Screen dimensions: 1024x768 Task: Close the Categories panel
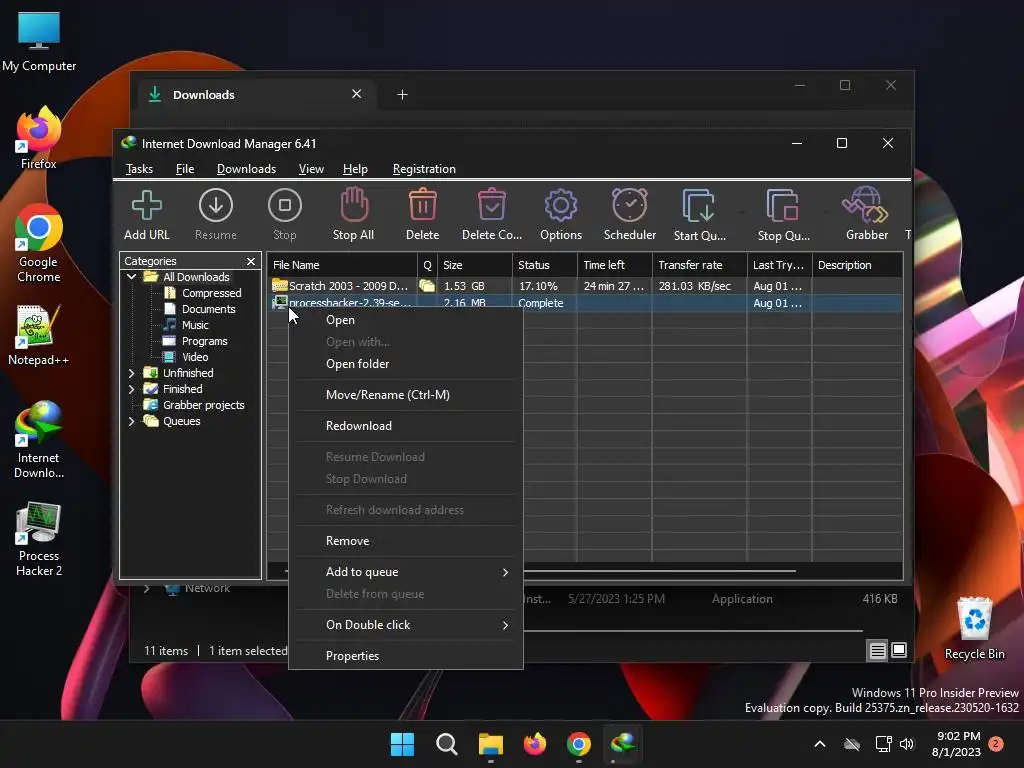pyautogui.click(x=251, y=261)
